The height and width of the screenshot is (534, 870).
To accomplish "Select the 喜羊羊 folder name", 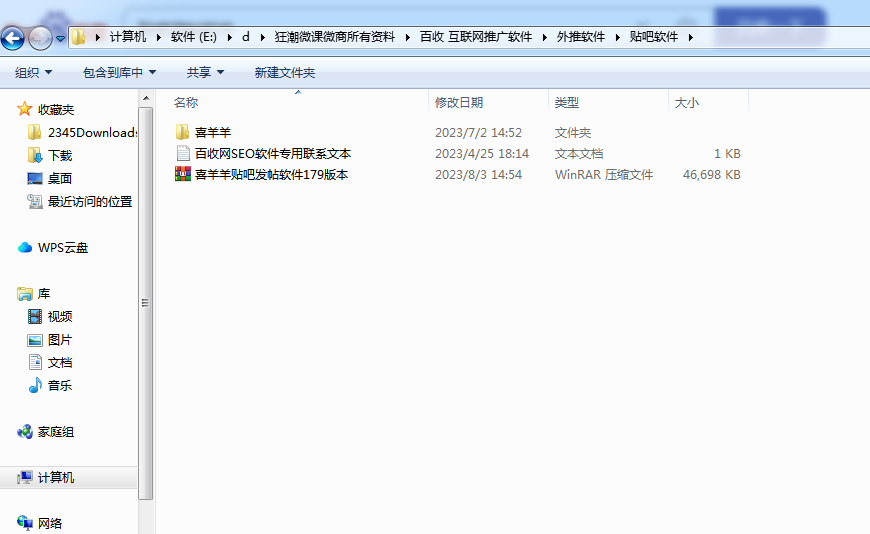I will (x=213, y=133).
